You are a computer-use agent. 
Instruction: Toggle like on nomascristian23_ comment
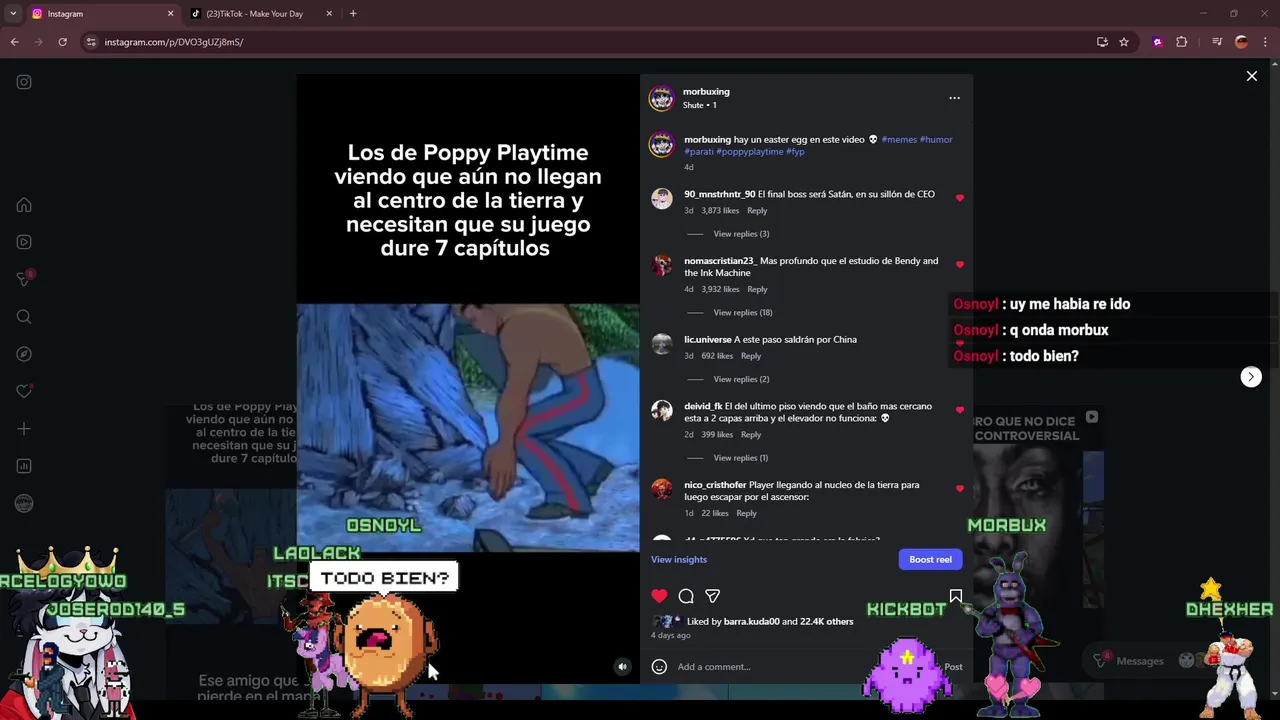[x=960, y=265]
